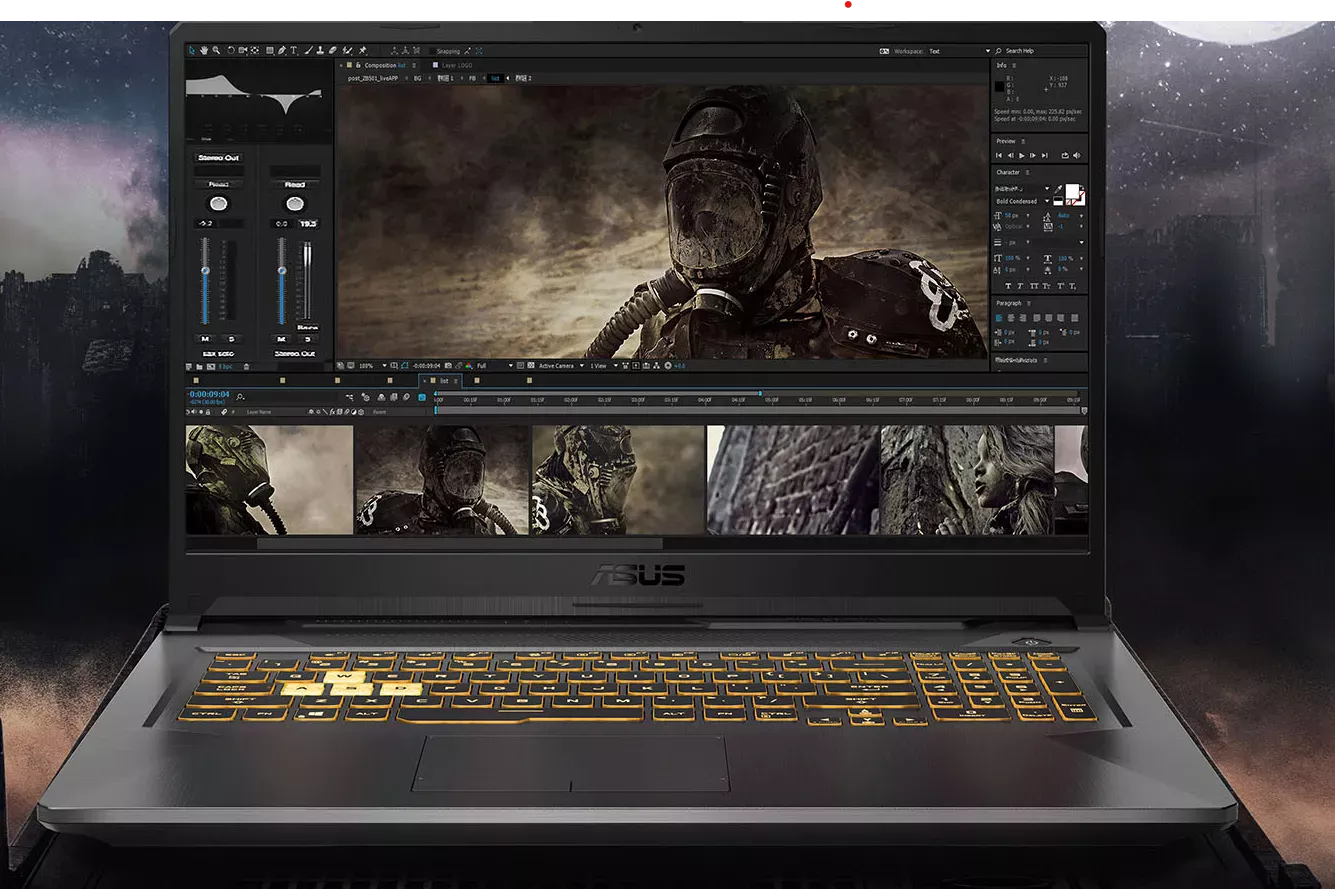Viewport: 1335px width, 889px height.
Task: Select the Brush tool
Action: [x=309, y=50]
